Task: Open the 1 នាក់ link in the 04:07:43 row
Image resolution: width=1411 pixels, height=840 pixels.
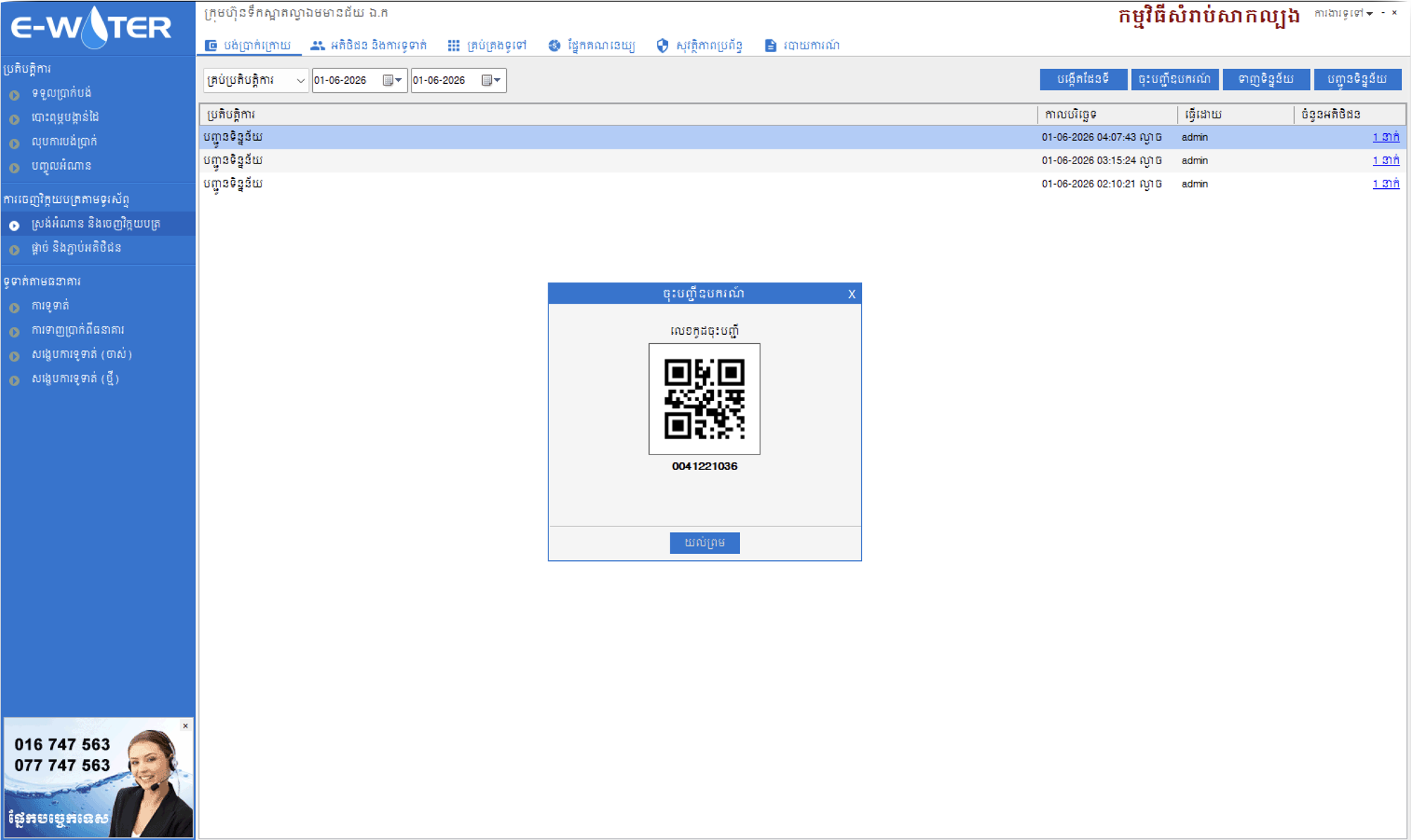Action: click(x=1386, y=137)
